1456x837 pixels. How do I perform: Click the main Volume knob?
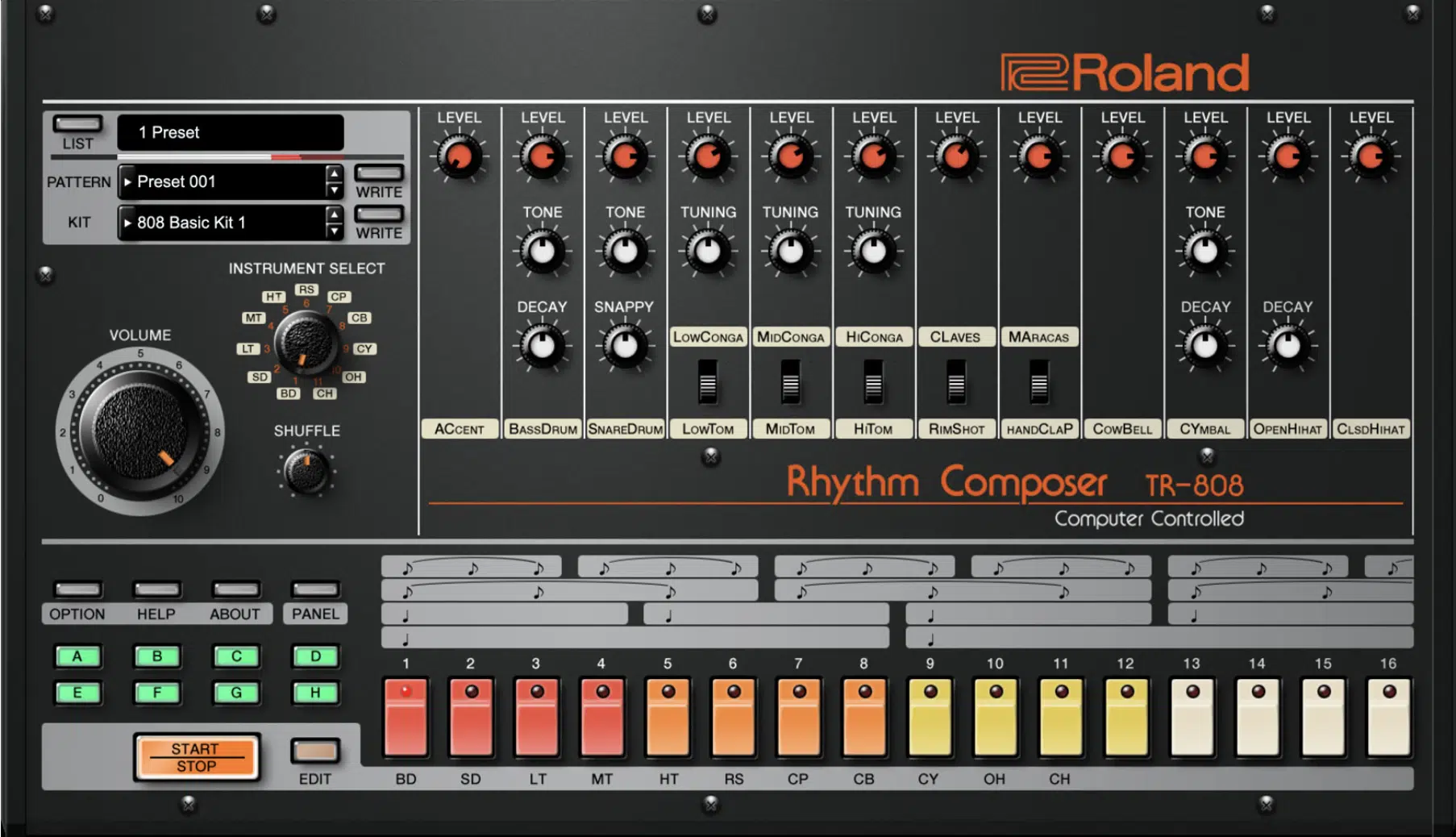pos(140,431)
